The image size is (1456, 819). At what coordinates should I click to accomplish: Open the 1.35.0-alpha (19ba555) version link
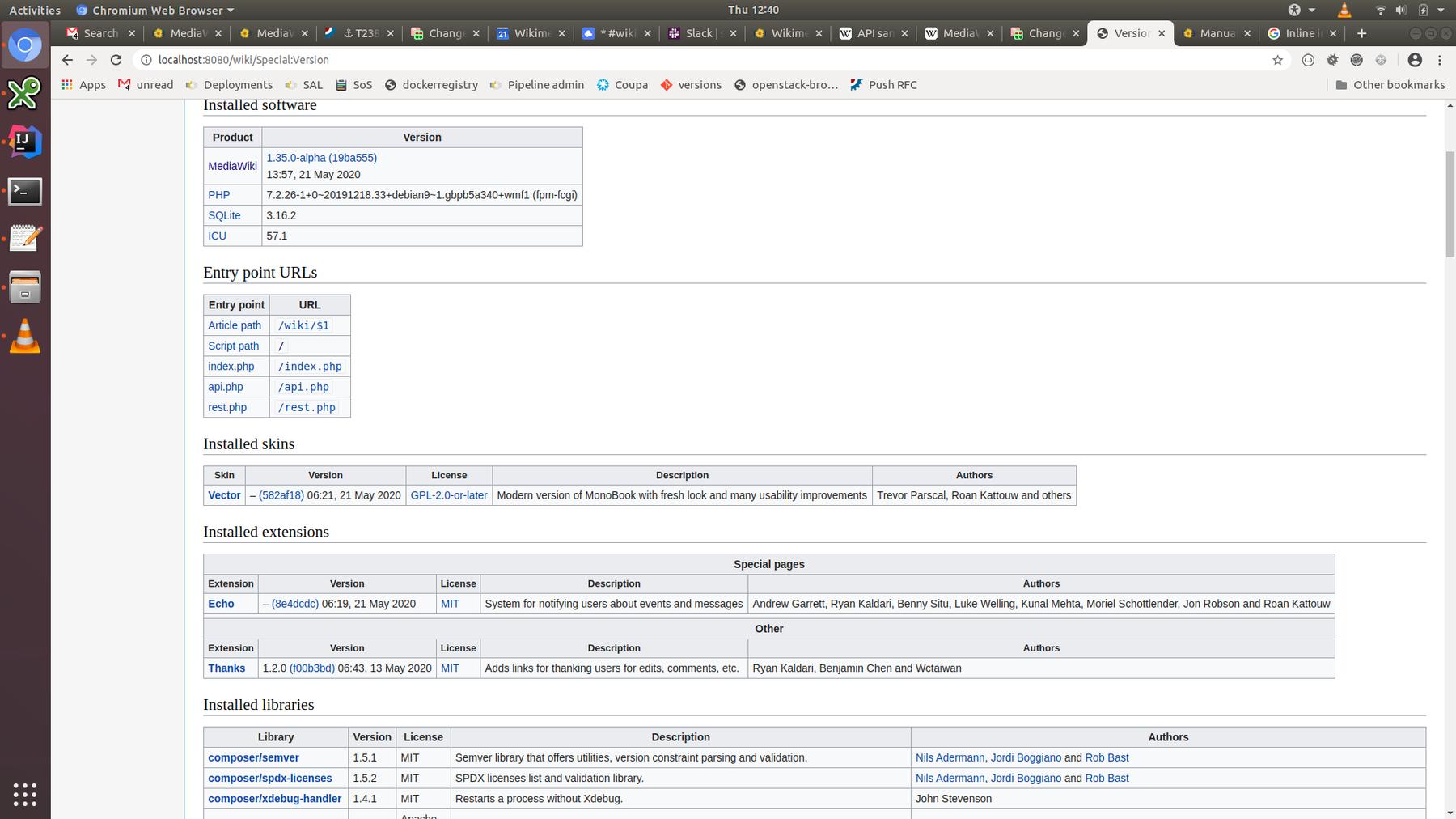[x=321, y=158]
